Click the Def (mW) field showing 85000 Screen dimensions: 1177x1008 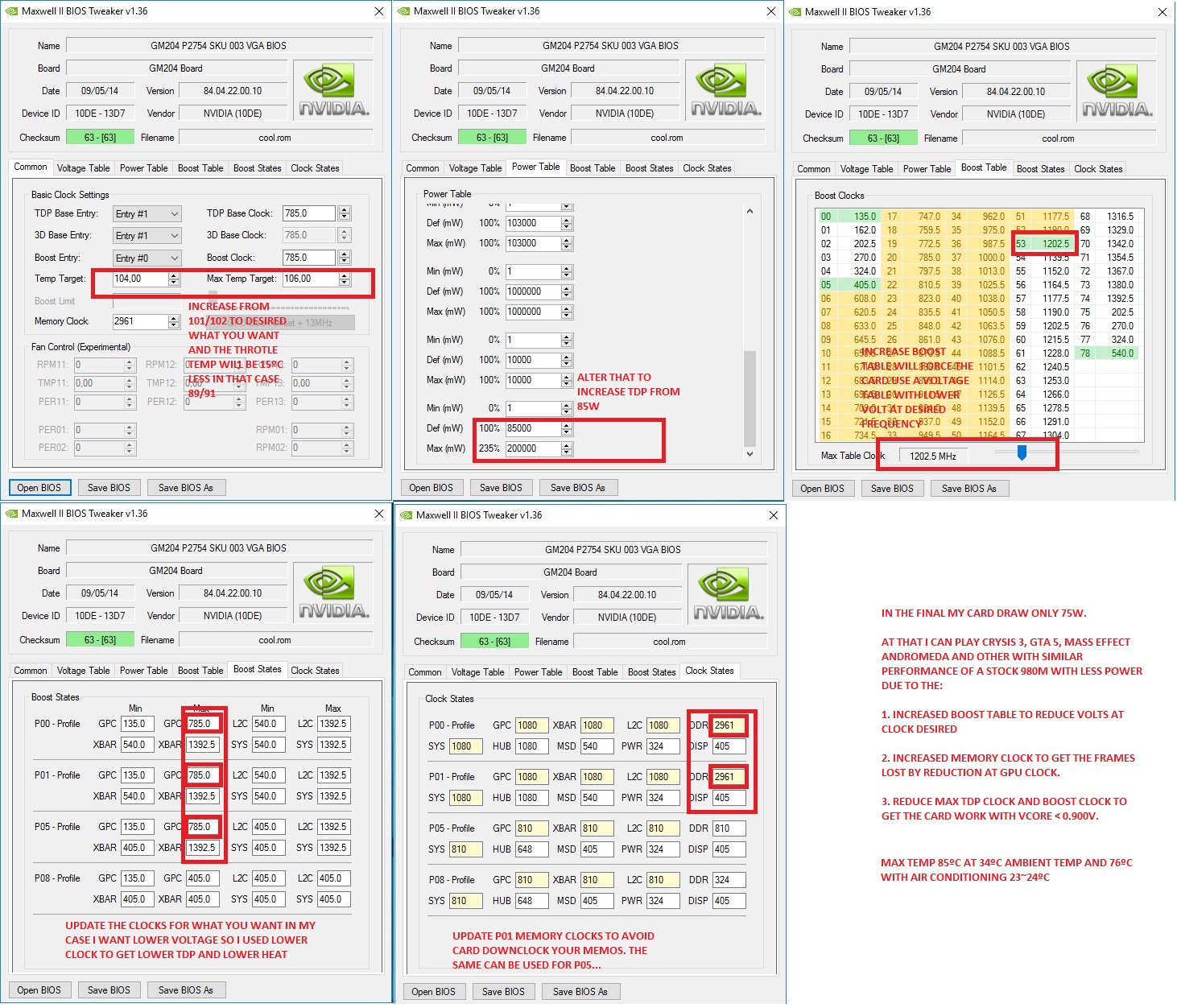[533, 428]
